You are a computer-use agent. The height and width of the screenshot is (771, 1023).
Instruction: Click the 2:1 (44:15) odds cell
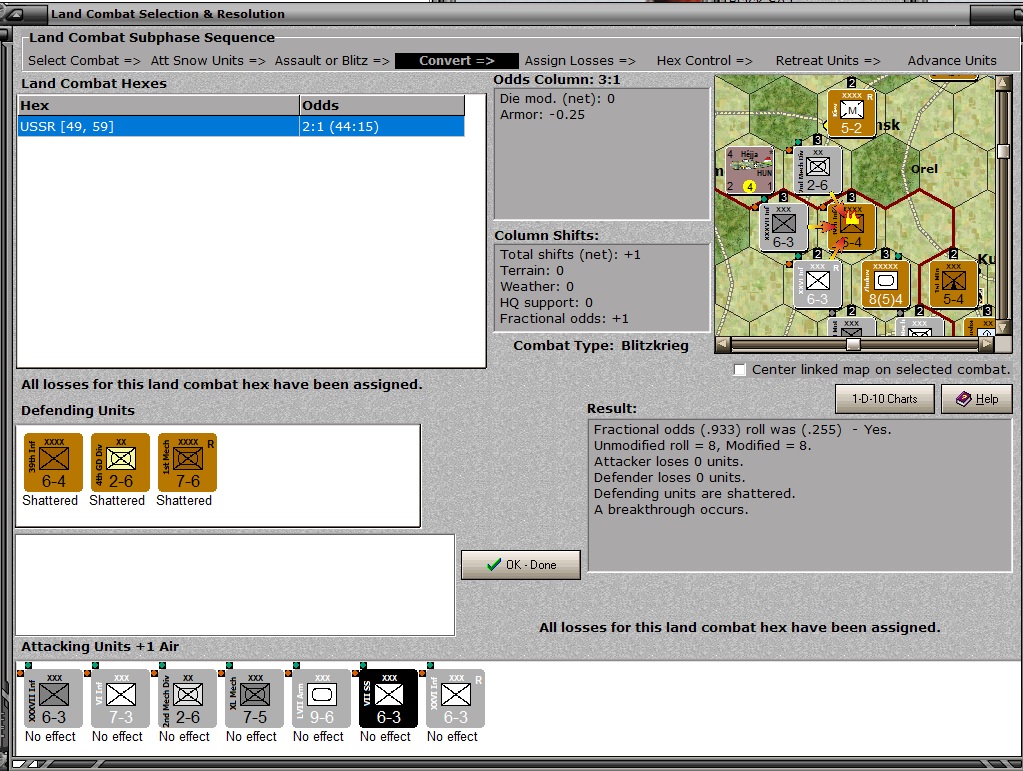(382, 127)
